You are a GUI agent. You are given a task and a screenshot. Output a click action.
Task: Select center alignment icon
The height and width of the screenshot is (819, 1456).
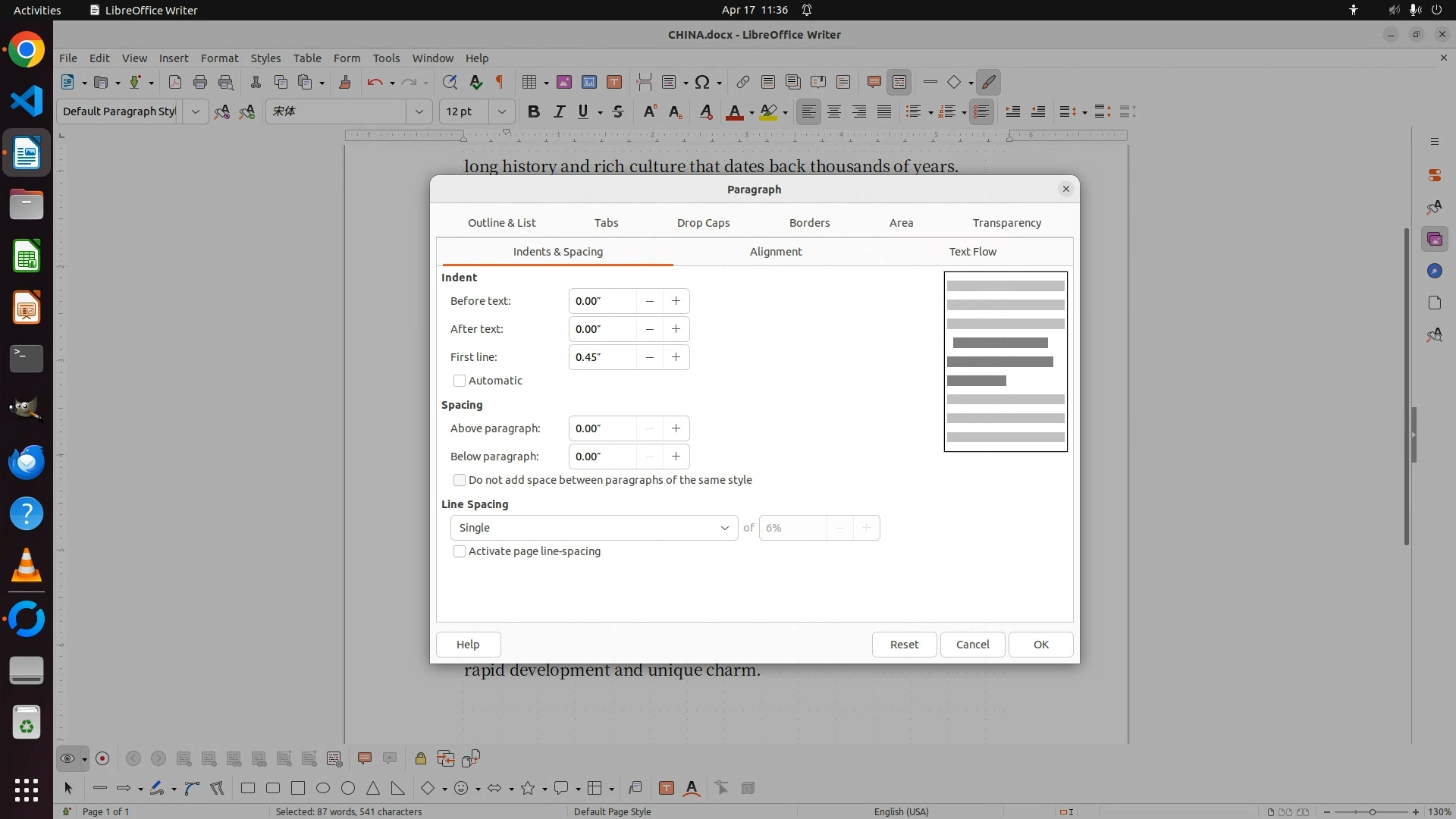tap(834, 111)
